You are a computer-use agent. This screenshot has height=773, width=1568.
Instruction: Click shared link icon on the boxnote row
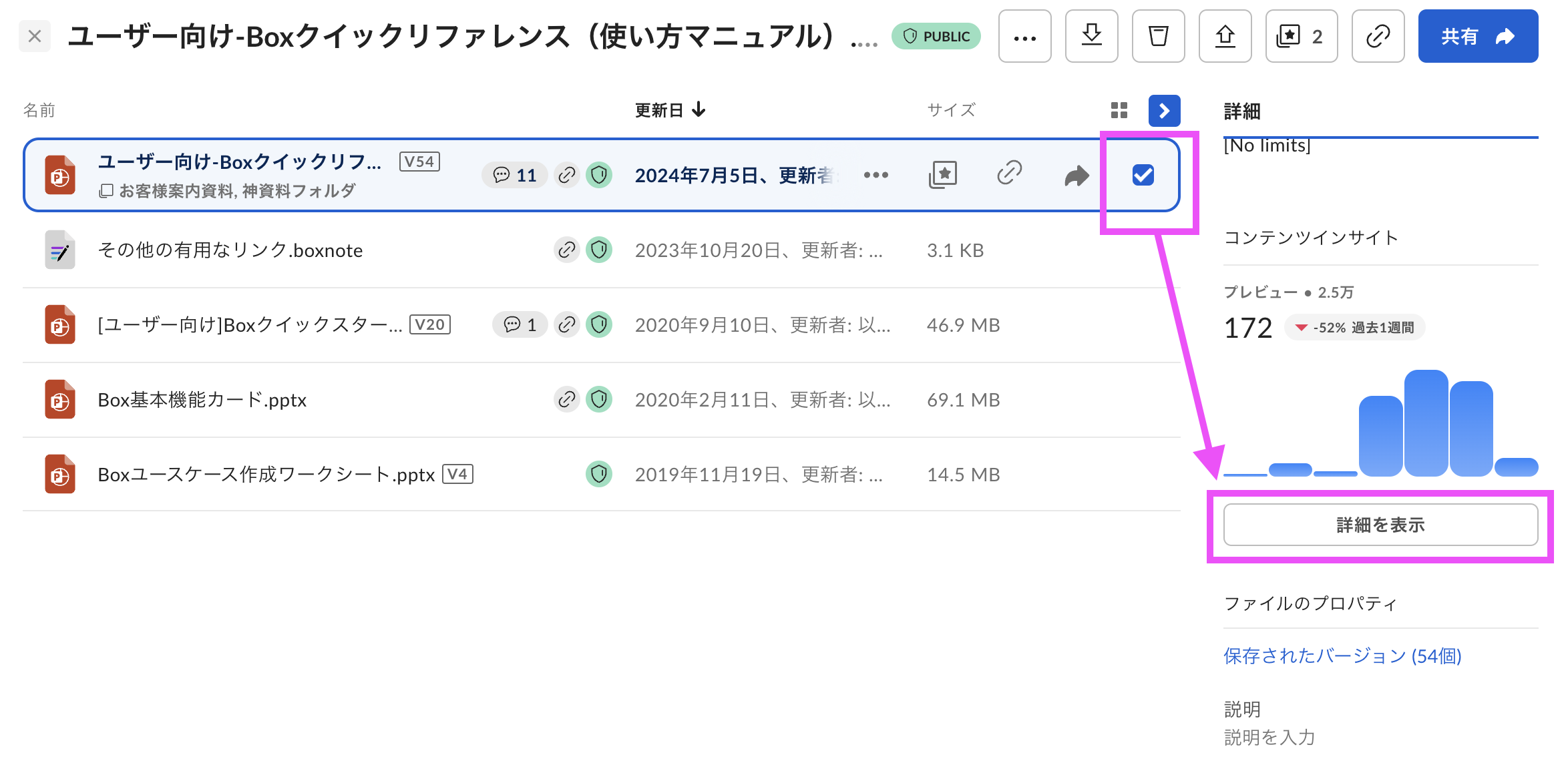point(567,250)
